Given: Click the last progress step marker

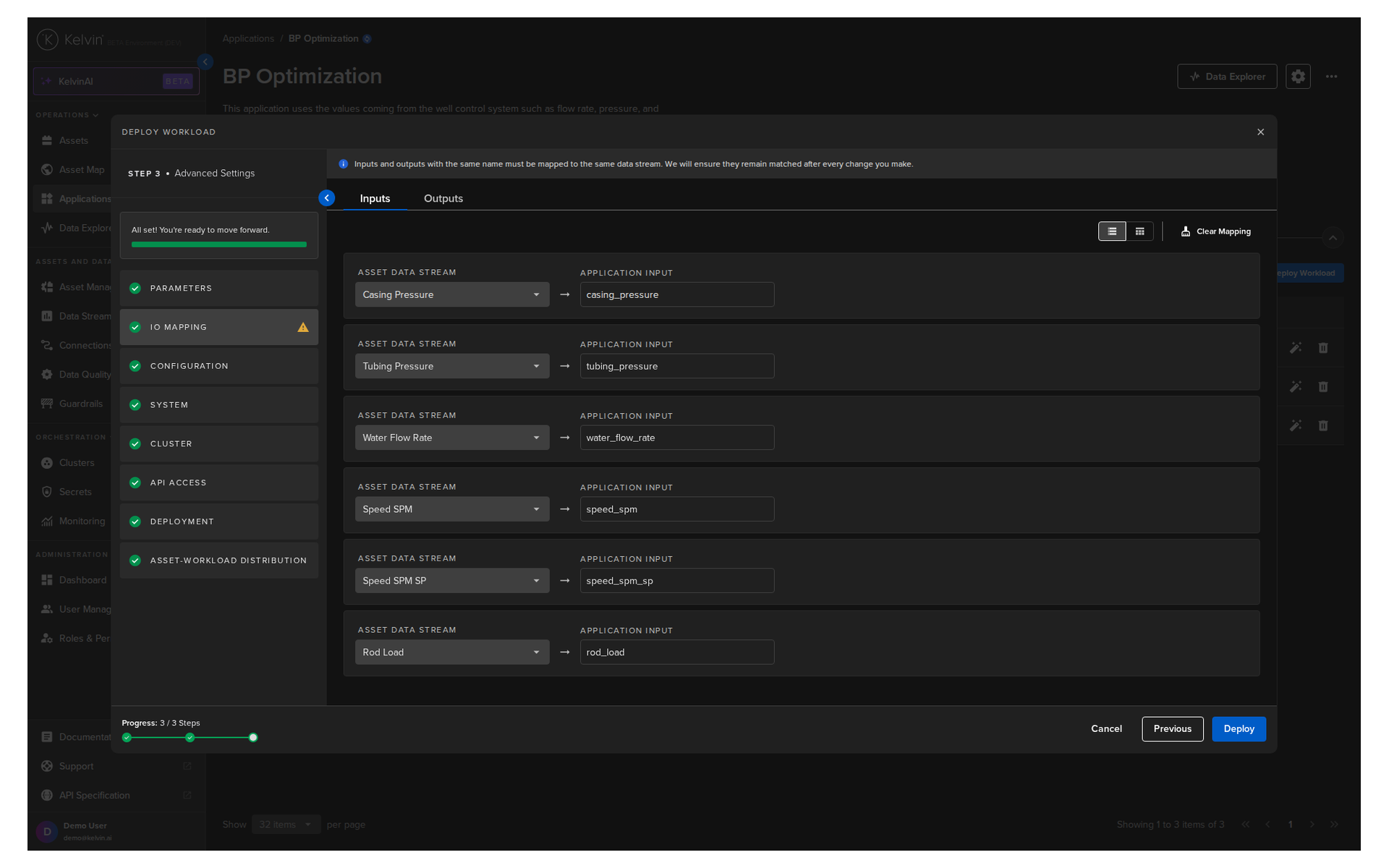Looking at the screenshot, I should pos(253,738).
